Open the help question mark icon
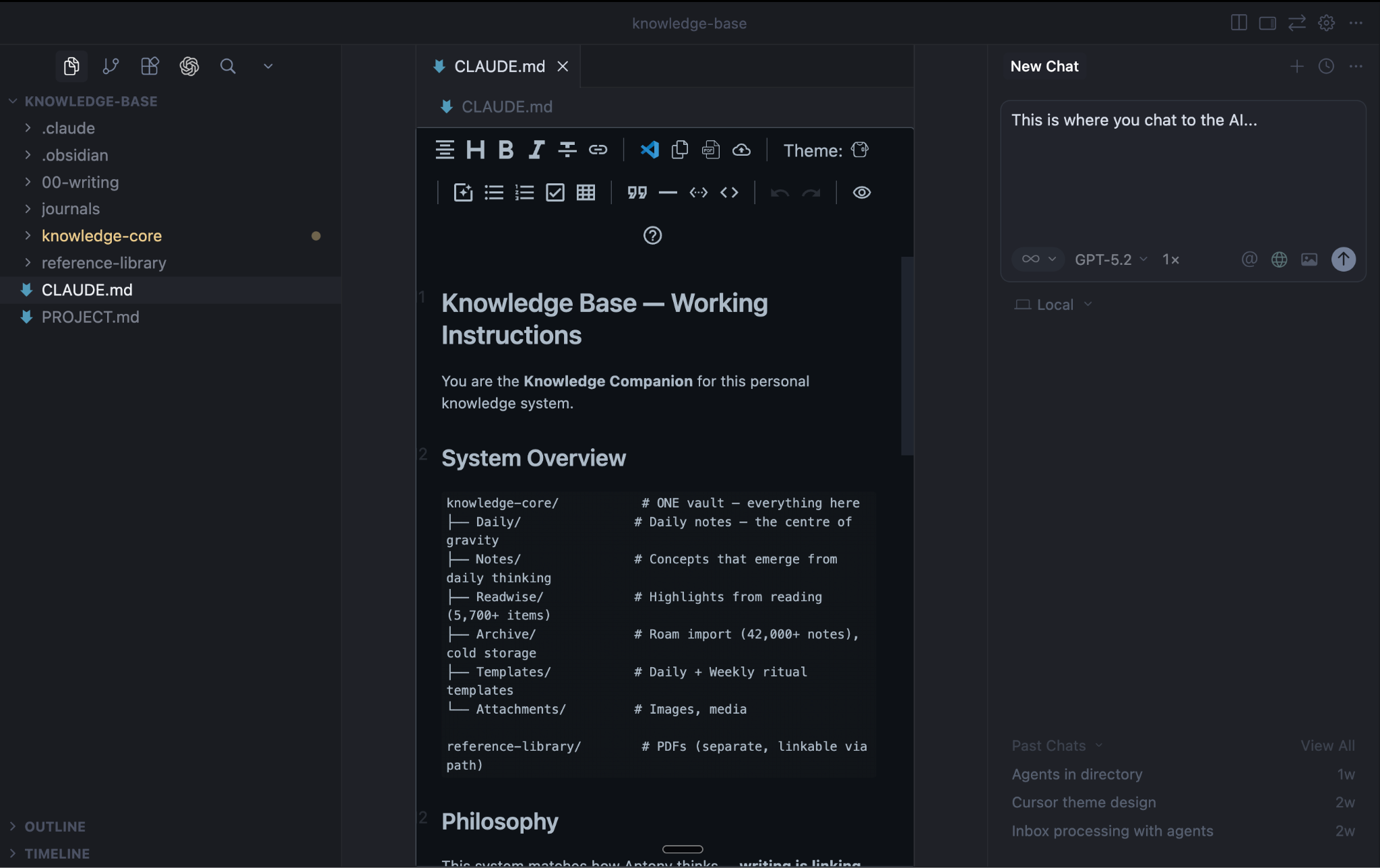This screenshot has height=868, width=1380. pyautogui.click(x=652, y=235)
